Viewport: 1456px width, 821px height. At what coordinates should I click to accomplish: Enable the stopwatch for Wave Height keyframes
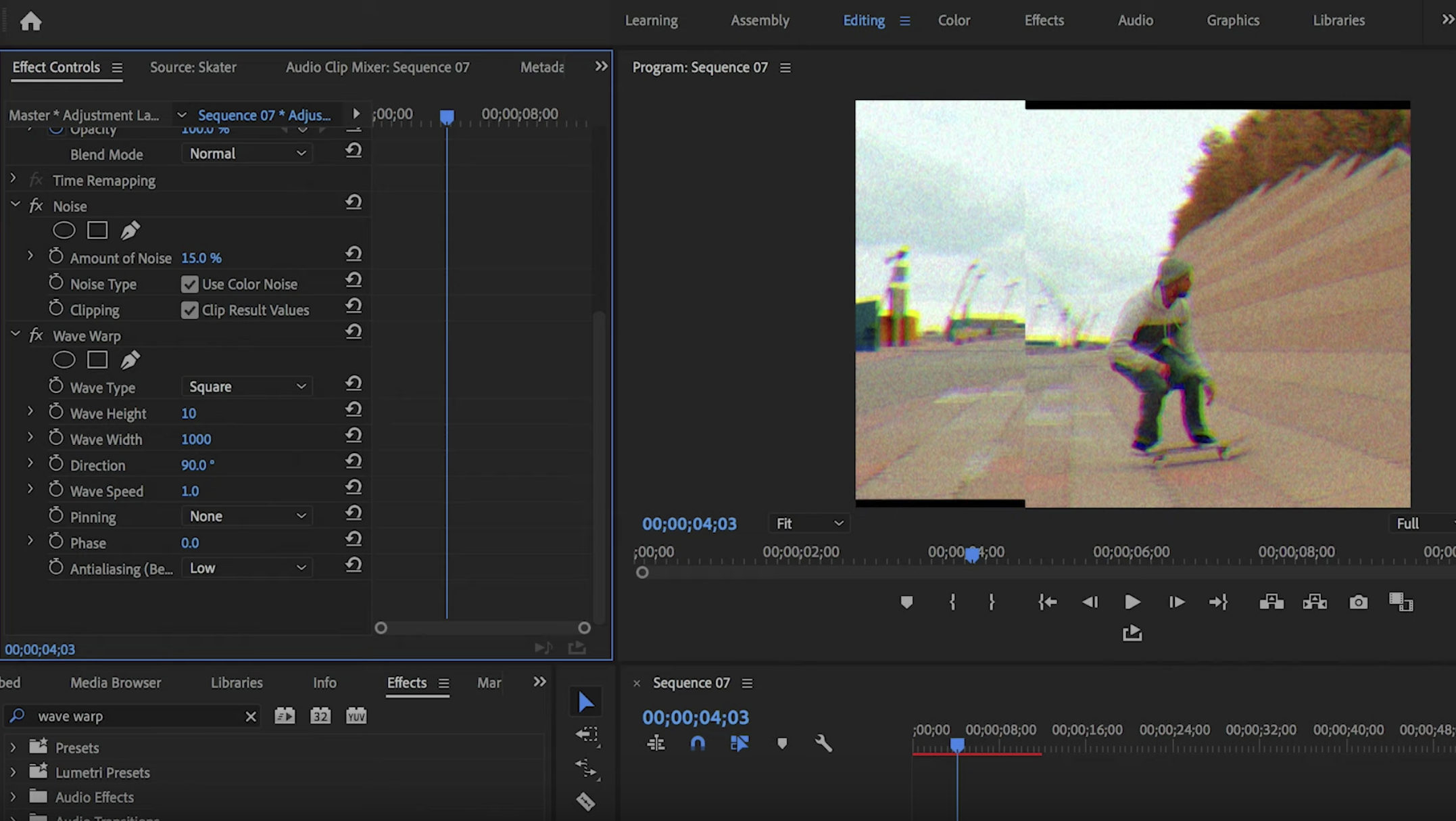pos(57,411)
